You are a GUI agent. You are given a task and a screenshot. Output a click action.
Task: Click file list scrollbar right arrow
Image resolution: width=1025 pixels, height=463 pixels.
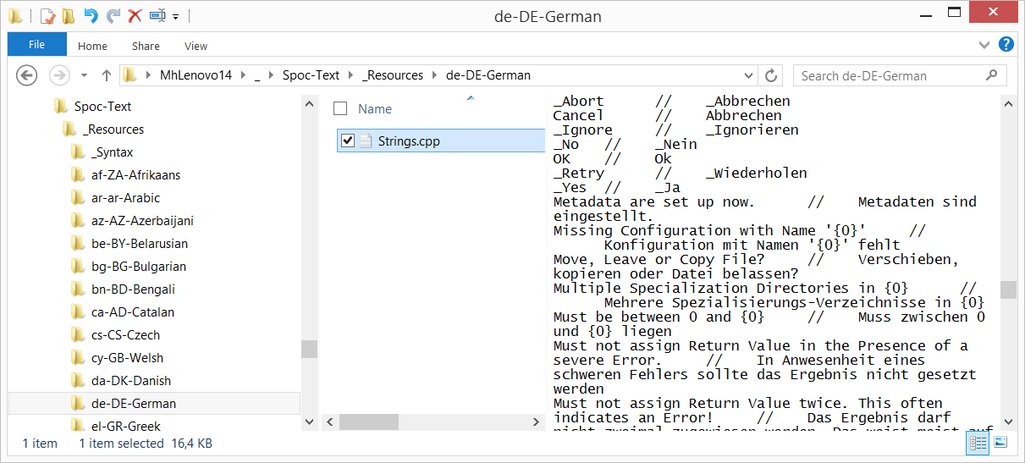(x=536, y=421)
